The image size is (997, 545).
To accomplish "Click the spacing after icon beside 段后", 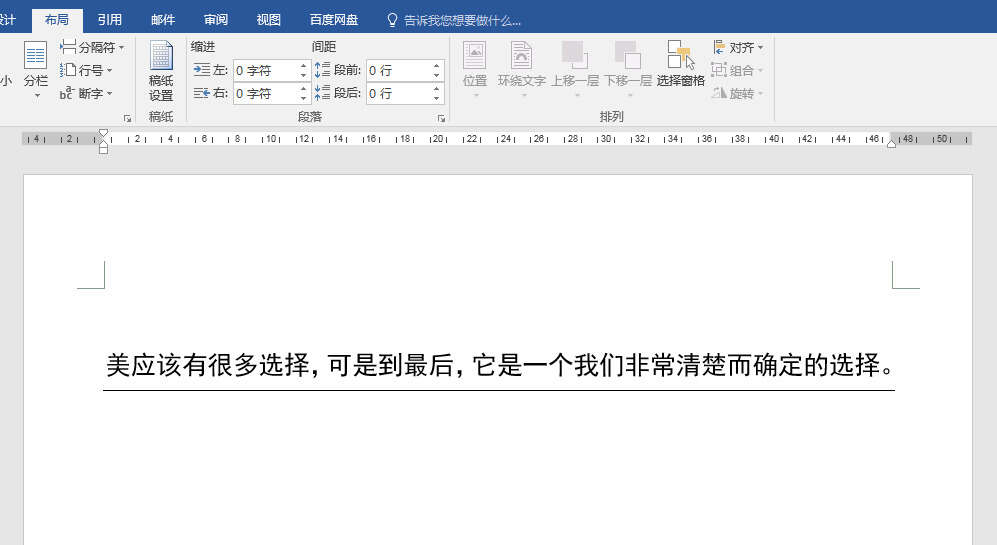I will coord(322,93).
